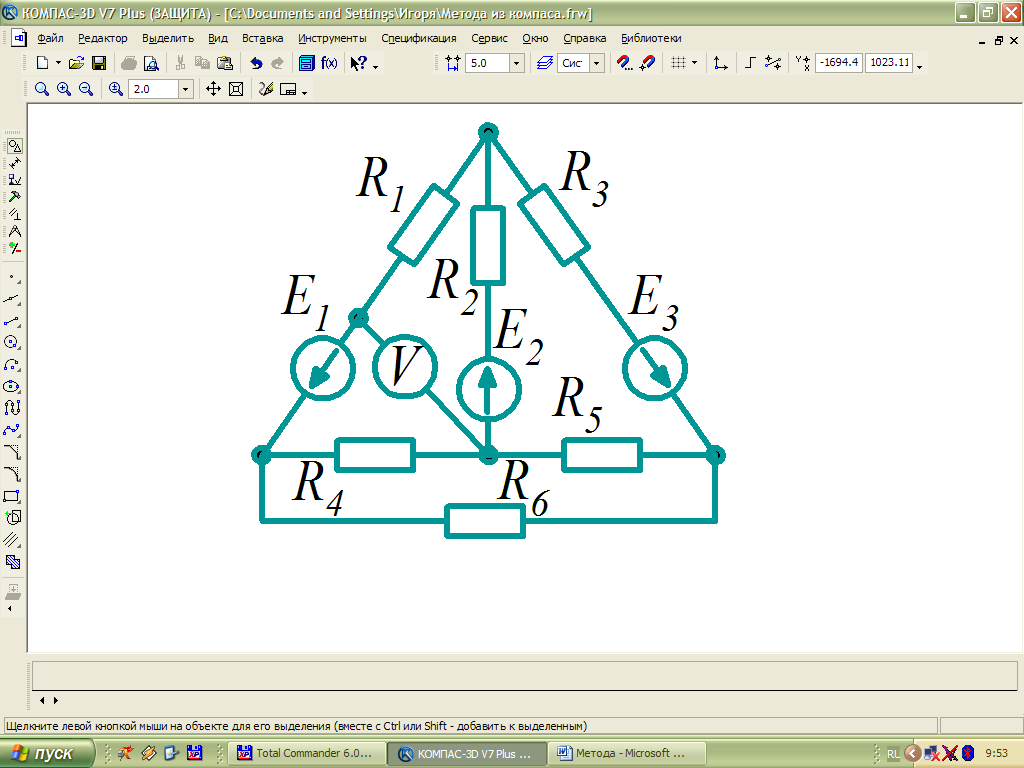
Task: Open an existing file
Action: click(x=76, y=63)
